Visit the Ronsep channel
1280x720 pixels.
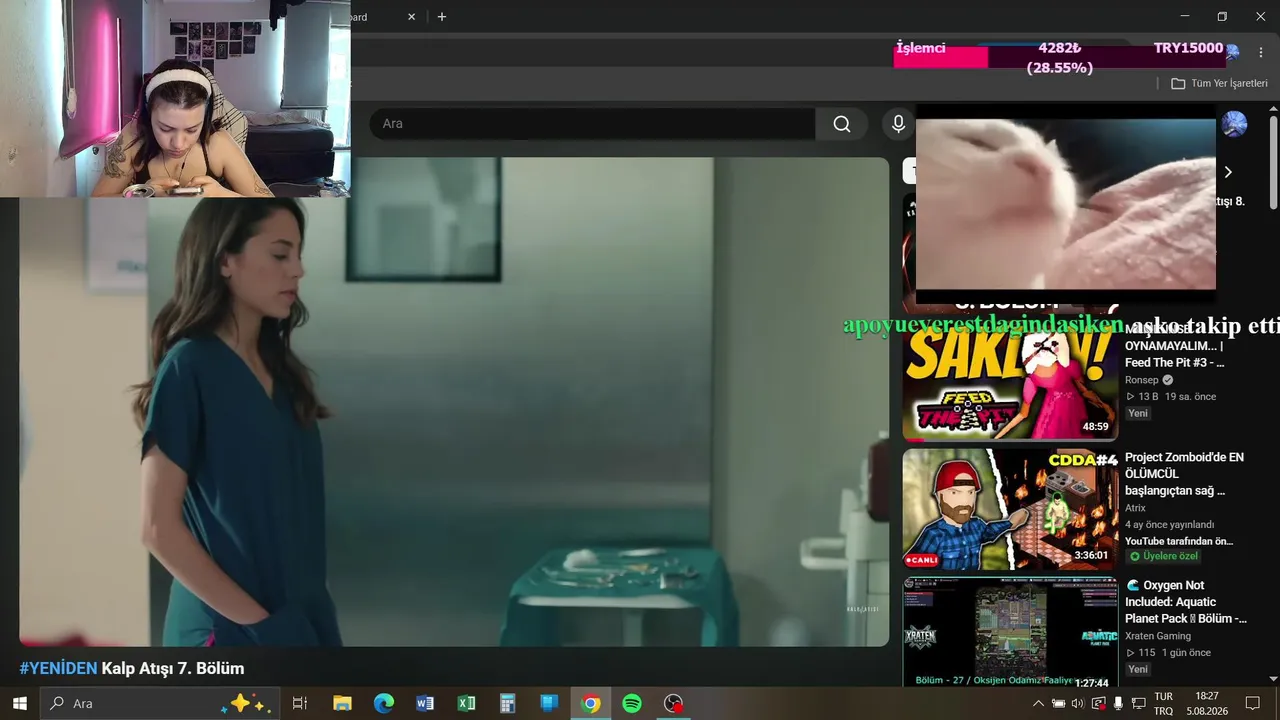[x=1142, y=380]
